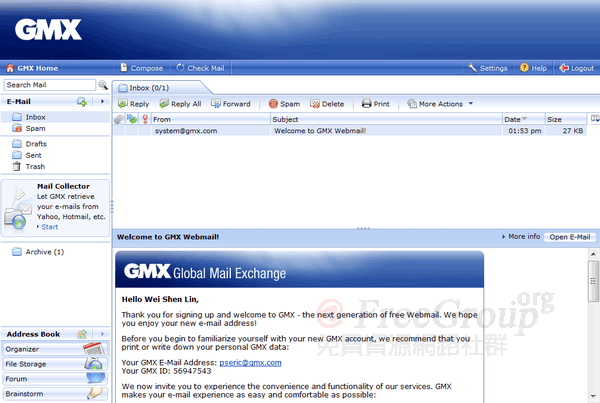This screenshot has width=600, height=403.
Task: Expand the E-Mail section arrow
Action: (x=102, y=101)
